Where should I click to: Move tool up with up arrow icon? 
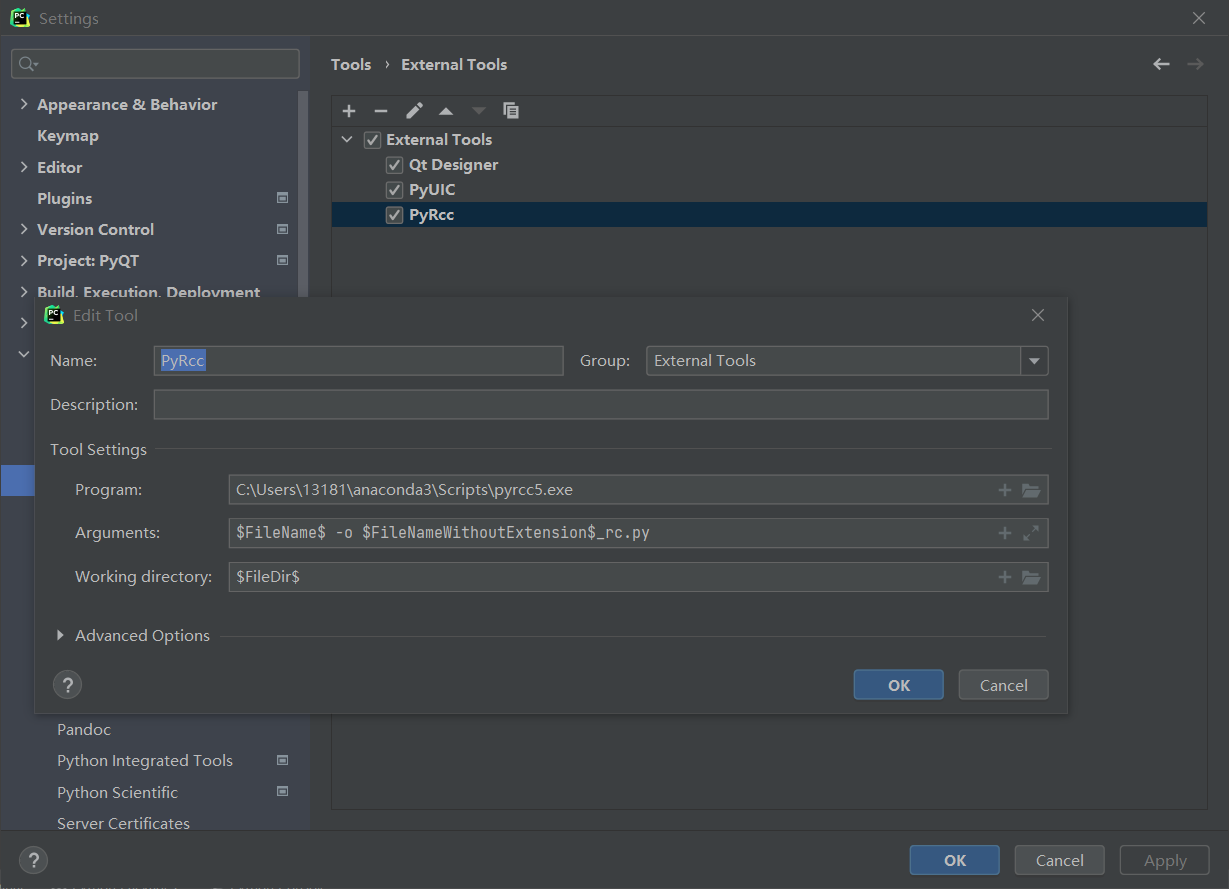coord(446,111)
